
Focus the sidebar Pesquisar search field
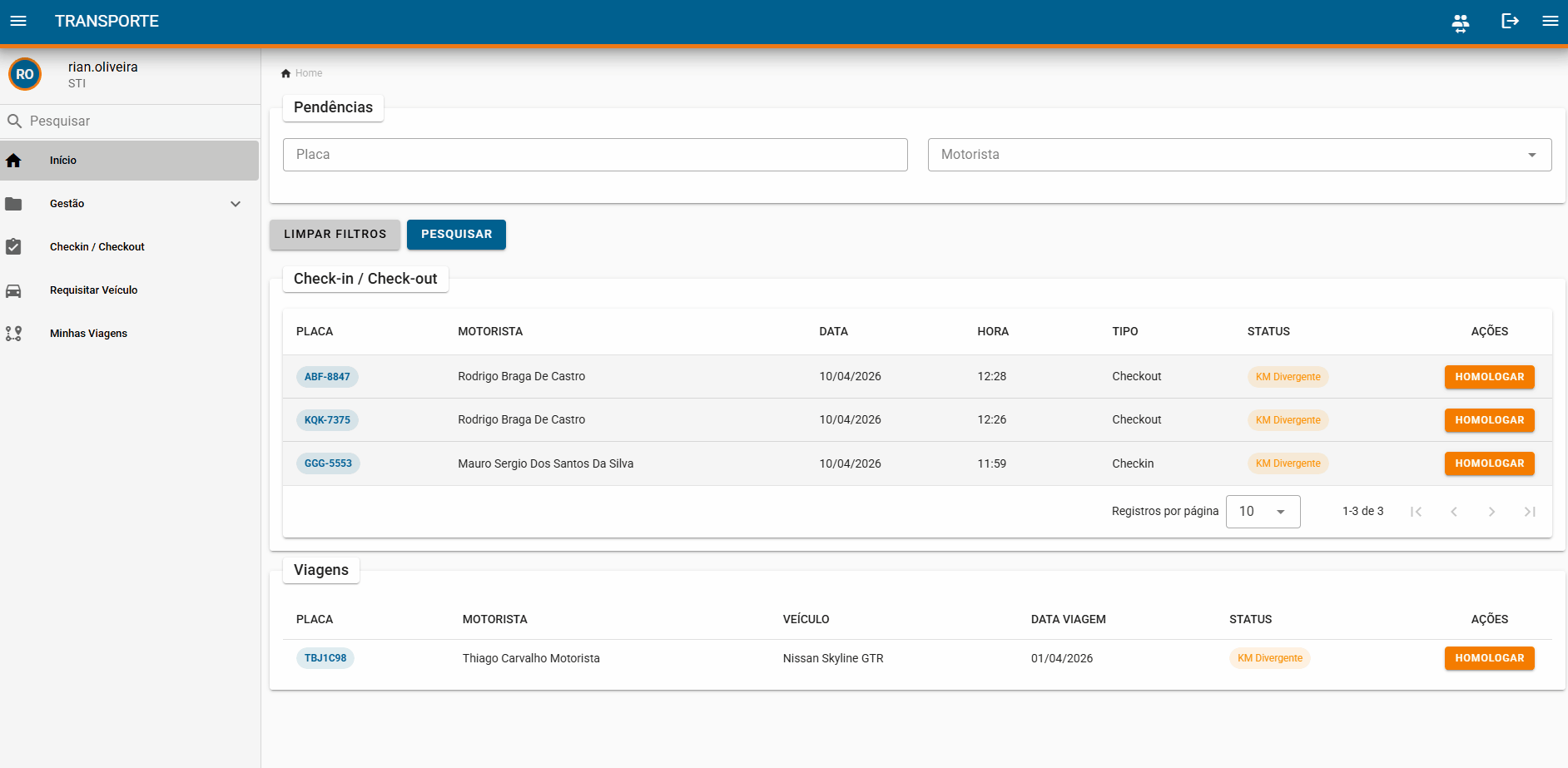coord(130,121)
